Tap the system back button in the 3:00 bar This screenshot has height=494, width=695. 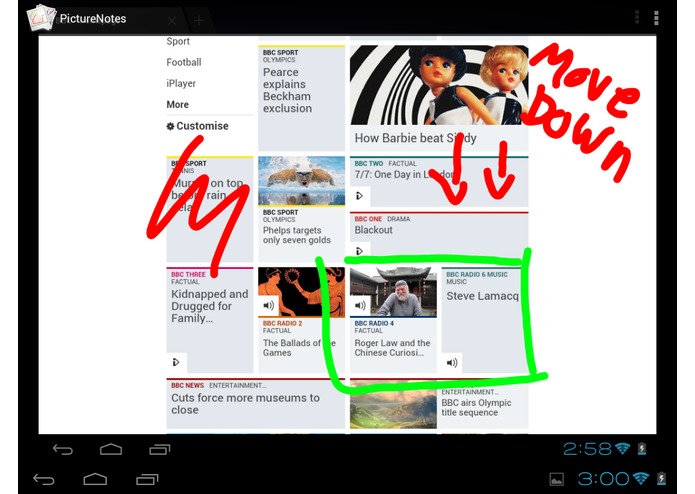pos(44,479)
